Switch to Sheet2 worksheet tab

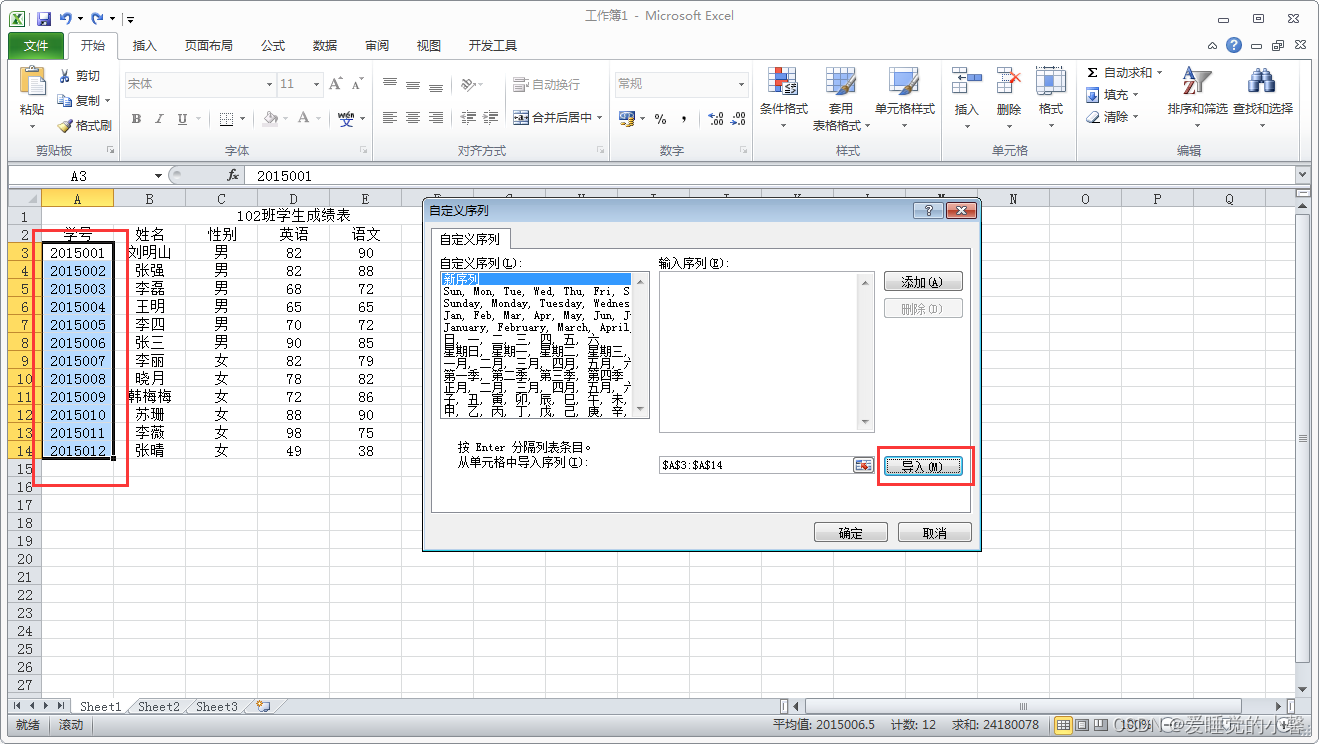point(159,706)
